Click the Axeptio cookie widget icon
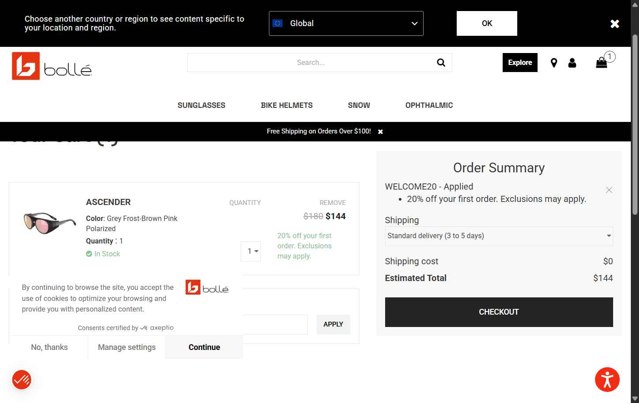Viewport: 639px width, 403px height. point(22,380)
